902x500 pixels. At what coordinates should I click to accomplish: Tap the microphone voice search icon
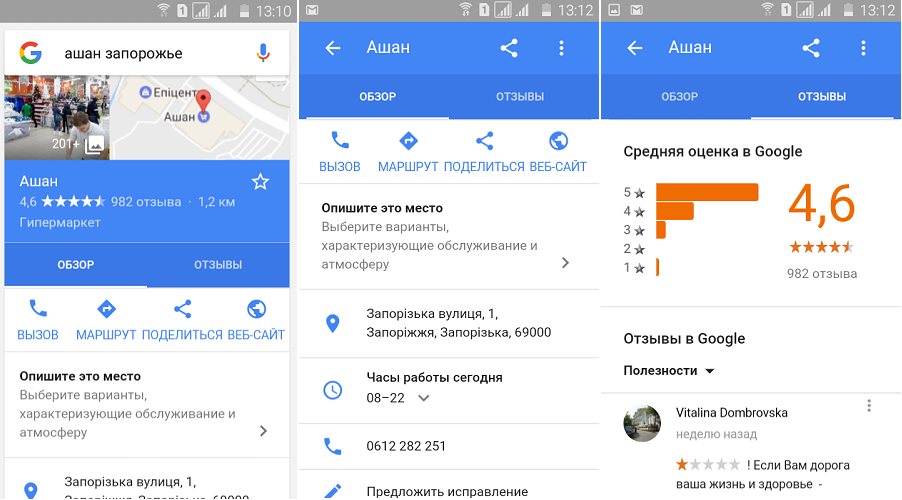coord(263,53)
